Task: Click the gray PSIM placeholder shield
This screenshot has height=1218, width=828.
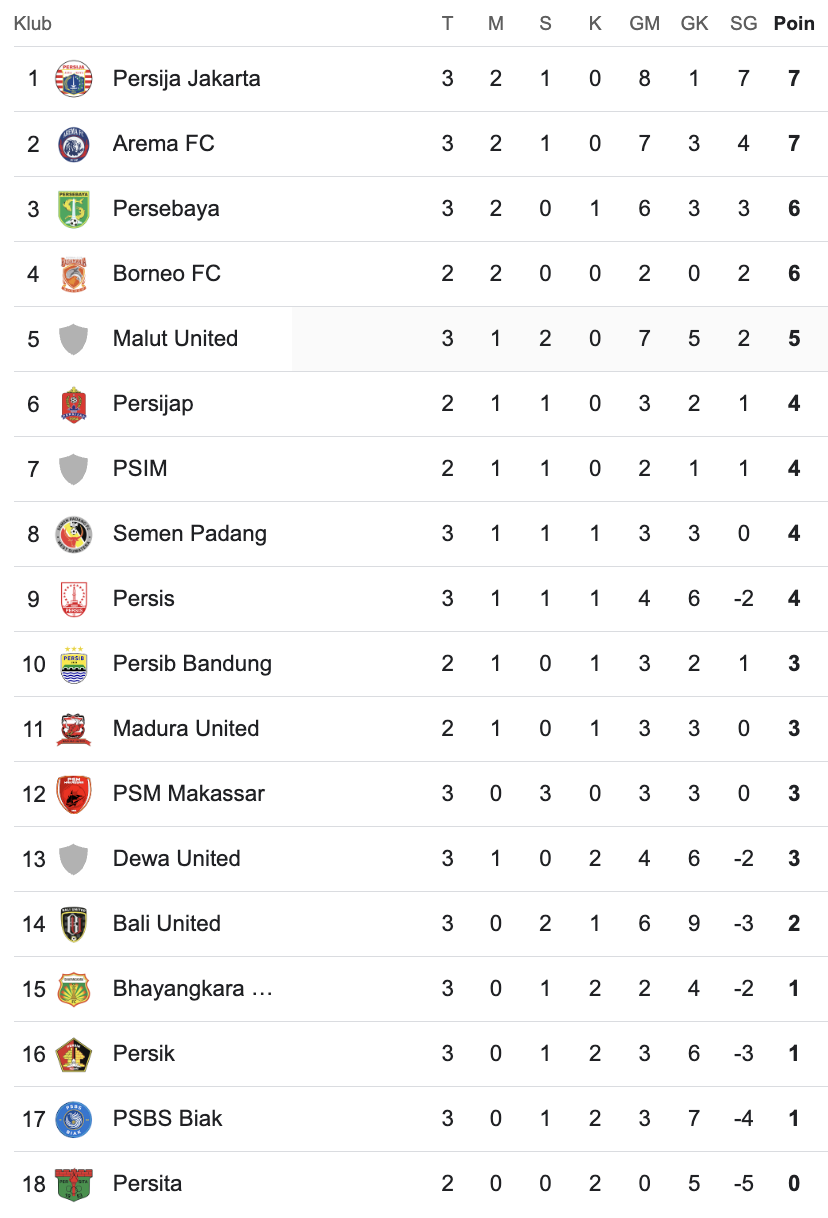Action: 74,469
